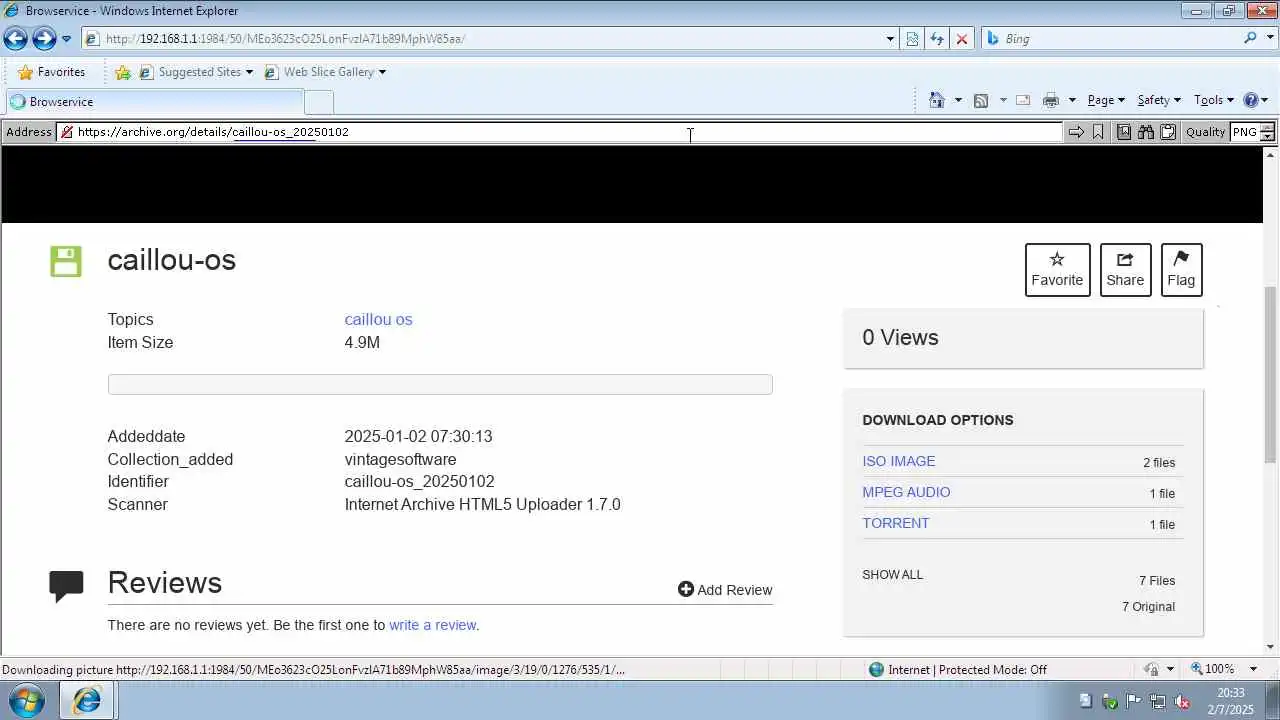Stop page loading with the red X
1280x720 pixels.
pos(962,39)
